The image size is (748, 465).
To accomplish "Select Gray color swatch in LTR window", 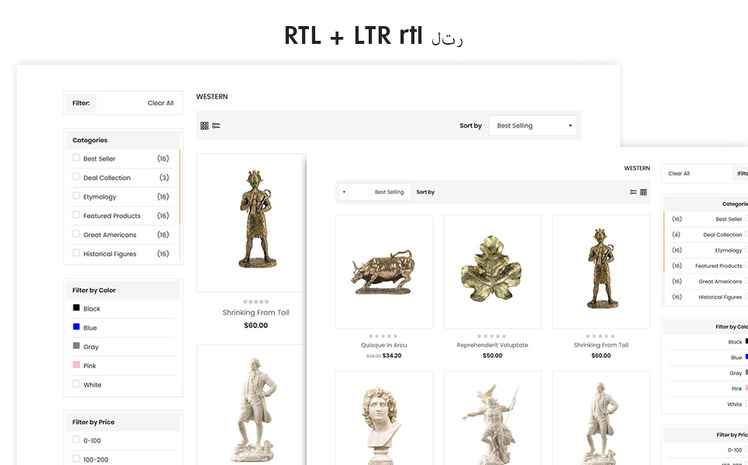I will coord(76,346).
